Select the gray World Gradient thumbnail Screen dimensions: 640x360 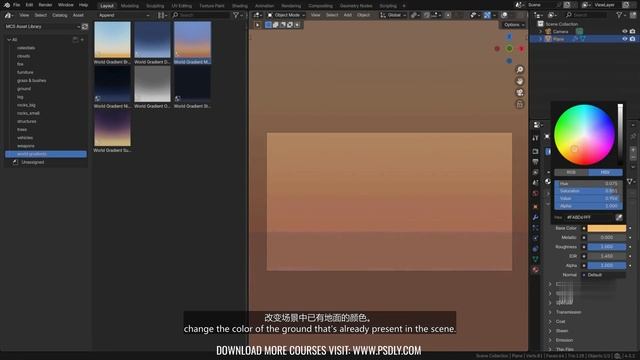[152, 84]
